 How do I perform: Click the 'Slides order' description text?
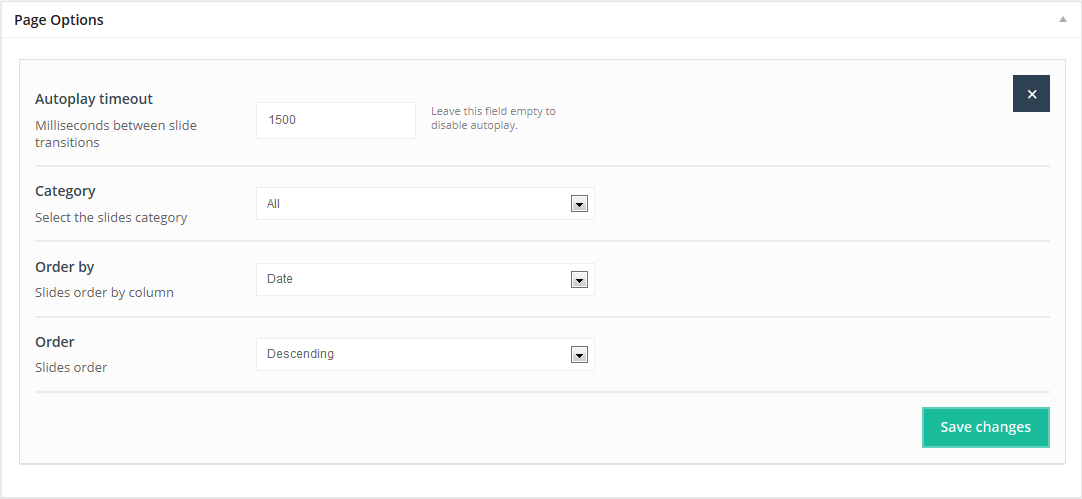click(x=71, y=368)
